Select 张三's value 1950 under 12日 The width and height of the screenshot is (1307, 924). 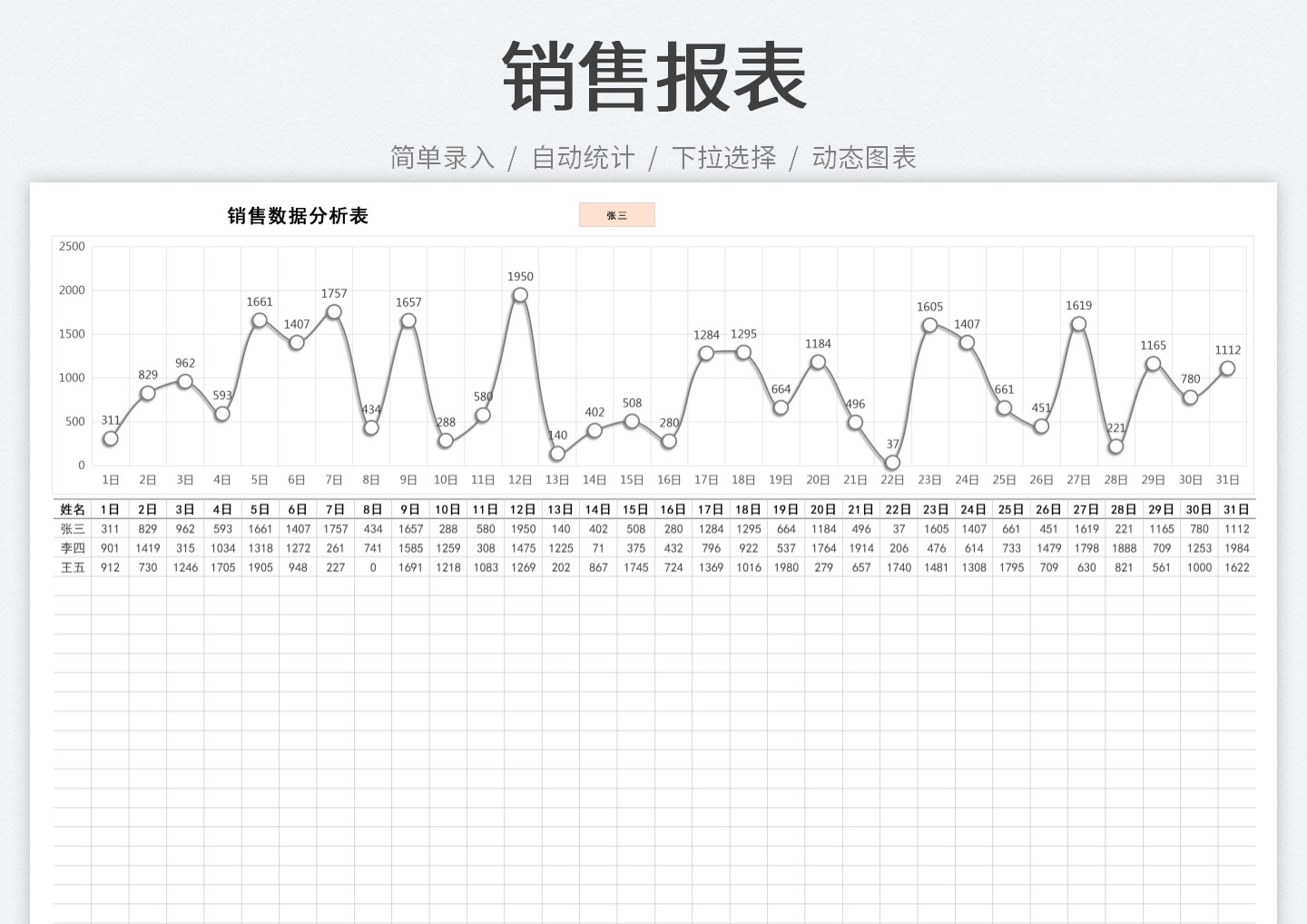coord(522,528)
